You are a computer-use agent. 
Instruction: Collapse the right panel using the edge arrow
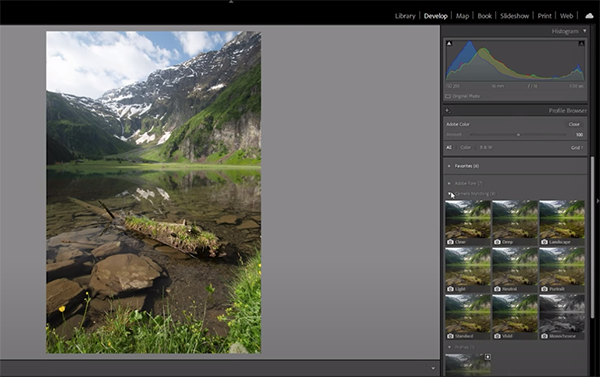598,201
